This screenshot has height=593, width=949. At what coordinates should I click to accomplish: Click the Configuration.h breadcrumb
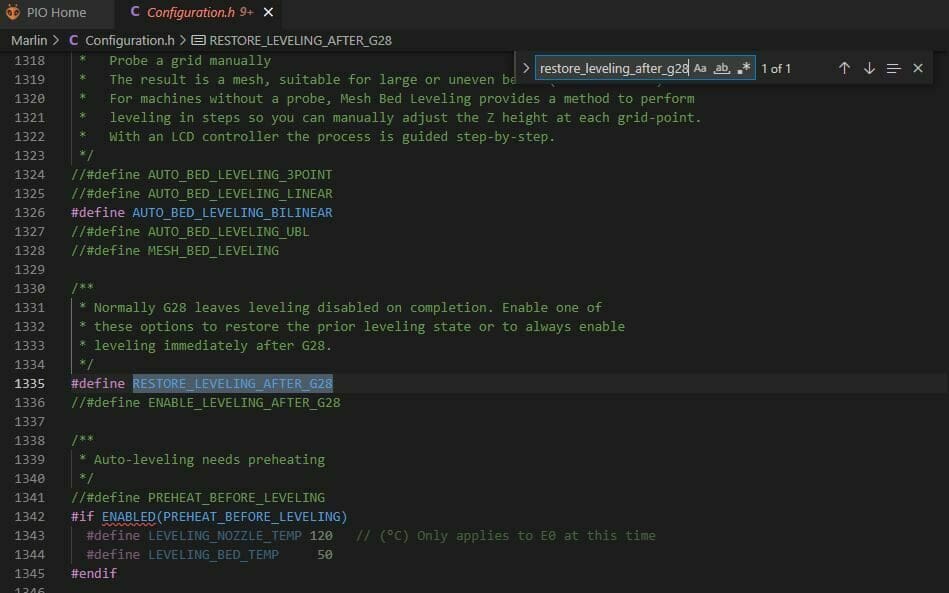[x=130, y=41]
